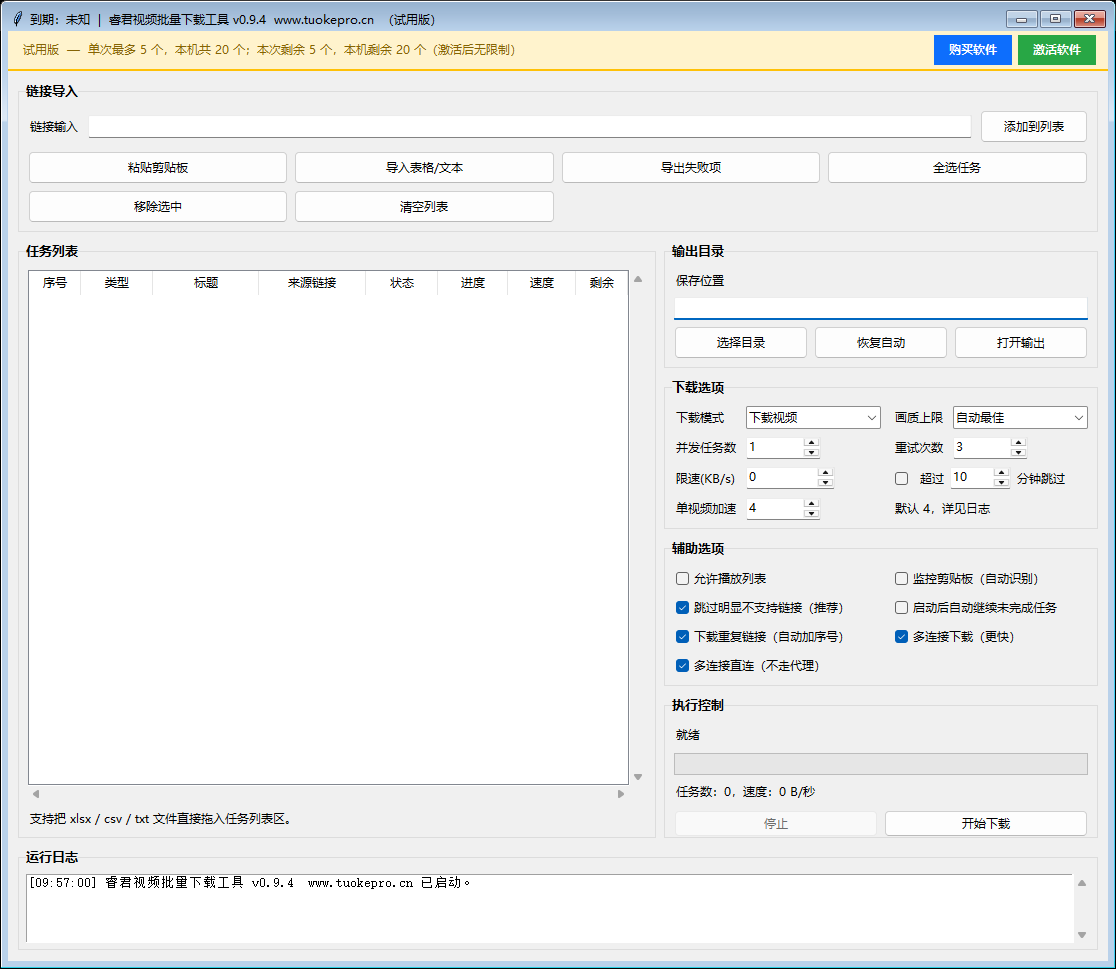
Task: Click the 重试次数 value field
Action: 982,447
